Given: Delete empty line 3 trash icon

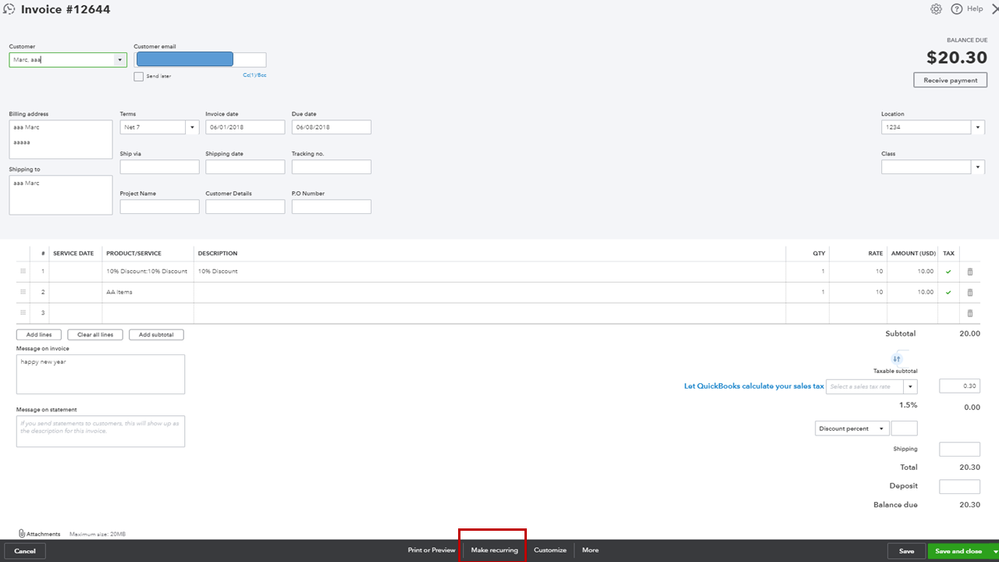Looking at the screenshot, I should coord(970,313).
